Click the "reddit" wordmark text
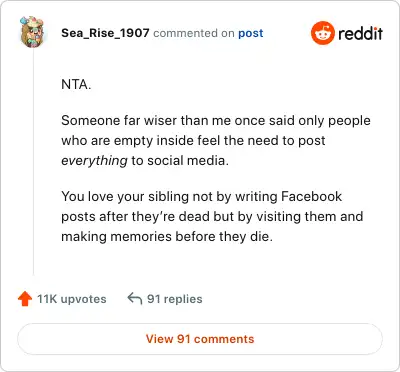This screenshot has width=400, height=372. [360, 33]
